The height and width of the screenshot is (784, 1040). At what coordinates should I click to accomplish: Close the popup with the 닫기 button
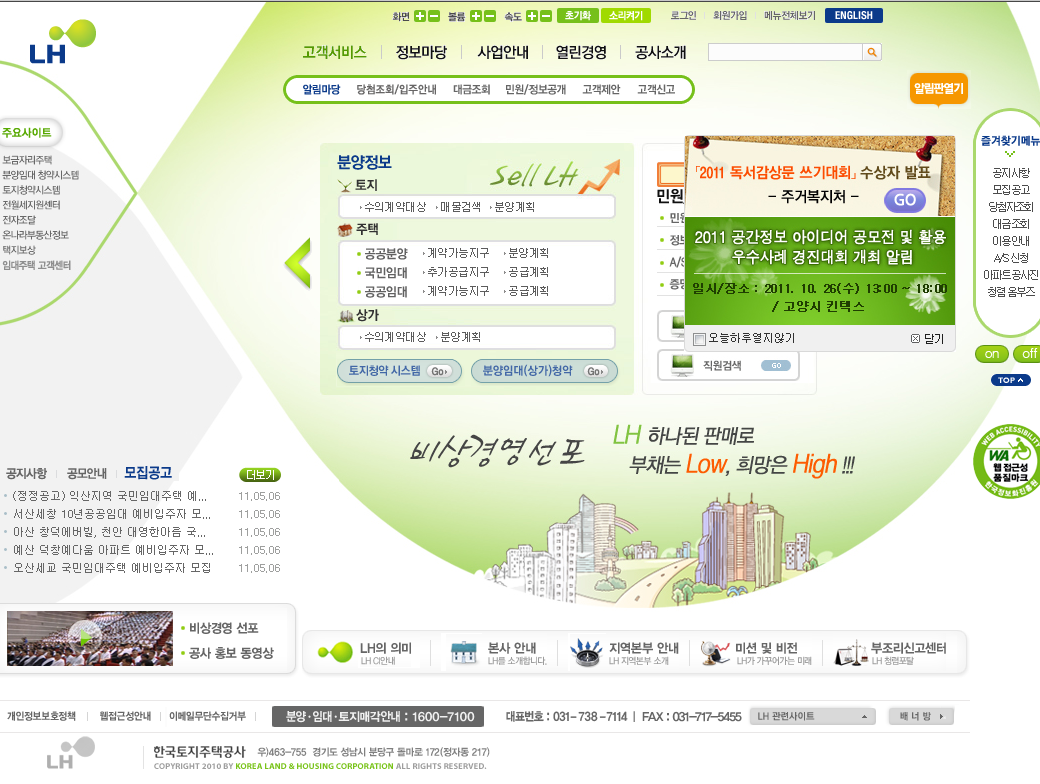tap(927, 339)
